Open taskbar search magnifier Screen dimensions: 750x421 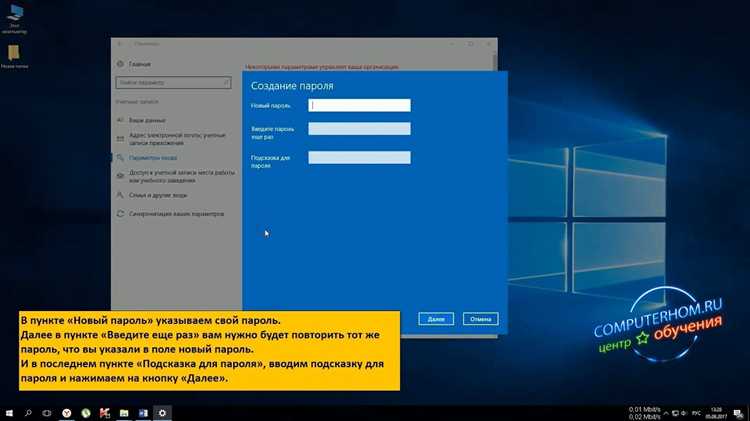pyautogui.click(x=28, y=413)
